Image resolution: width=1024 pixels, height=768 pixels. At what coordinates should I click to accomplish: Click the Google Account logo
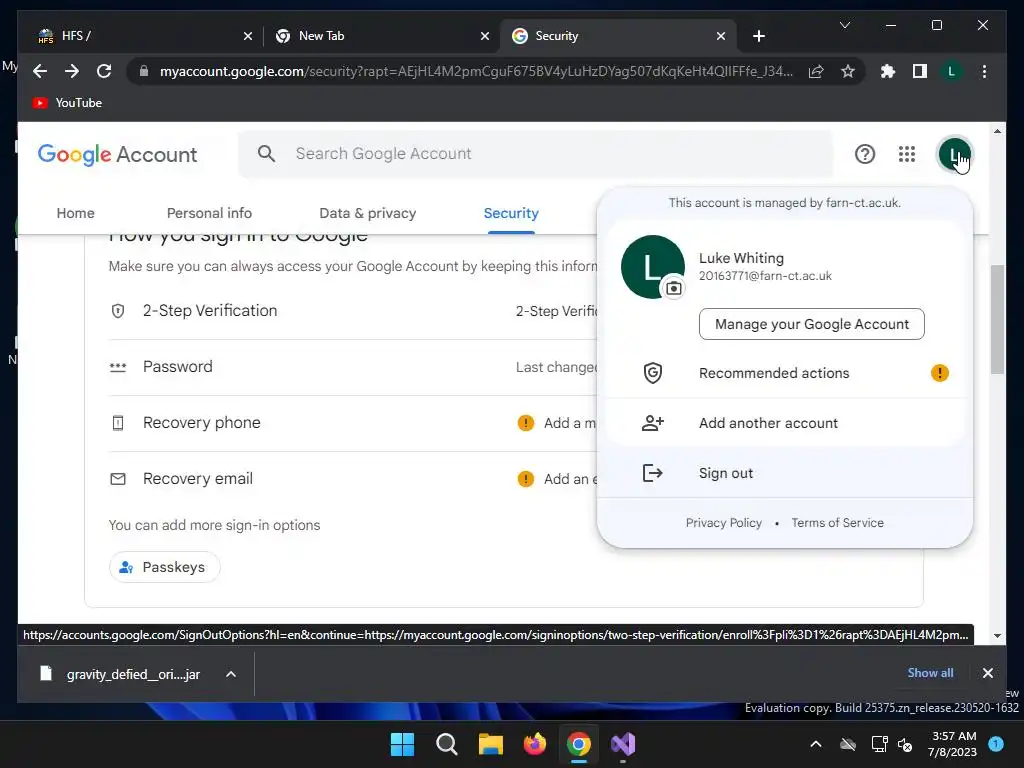click(118, 155)
